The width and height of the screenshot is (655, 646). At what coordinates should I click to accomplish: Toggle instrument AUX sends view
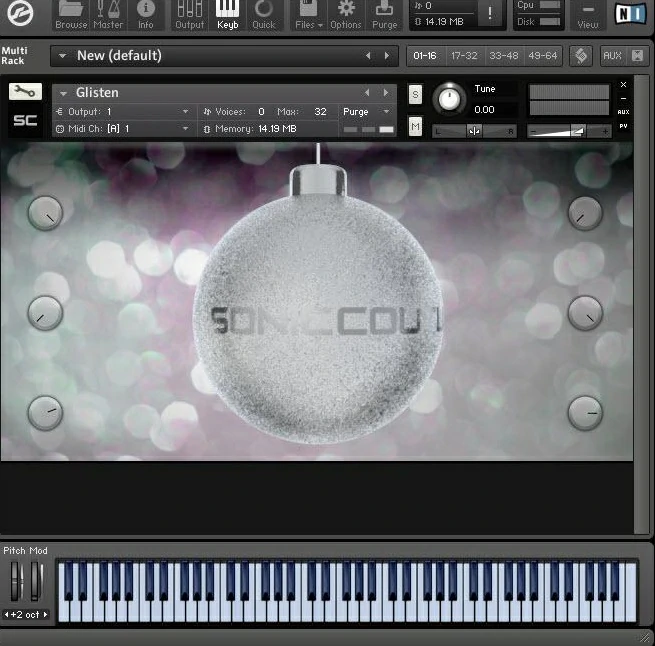tap(623, 112)
